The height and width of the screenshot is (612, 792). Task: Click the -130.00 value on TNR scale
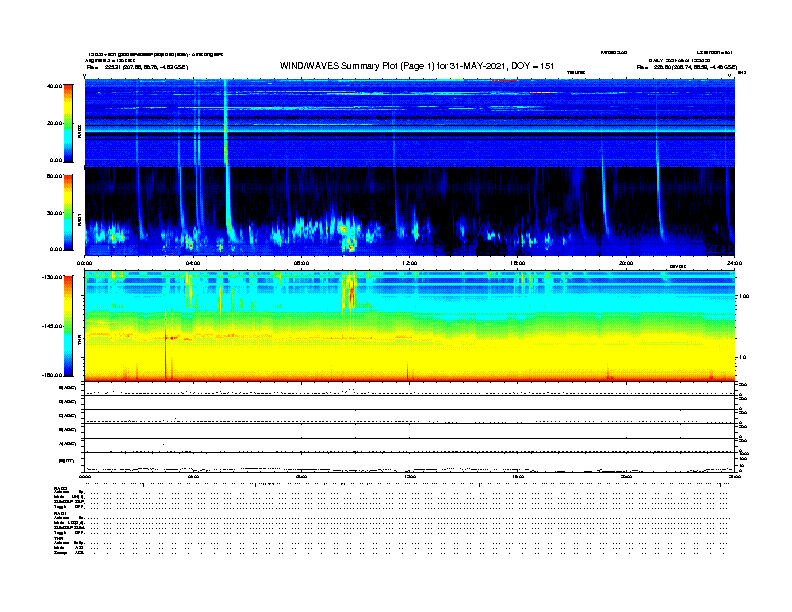tap(51, 276)
